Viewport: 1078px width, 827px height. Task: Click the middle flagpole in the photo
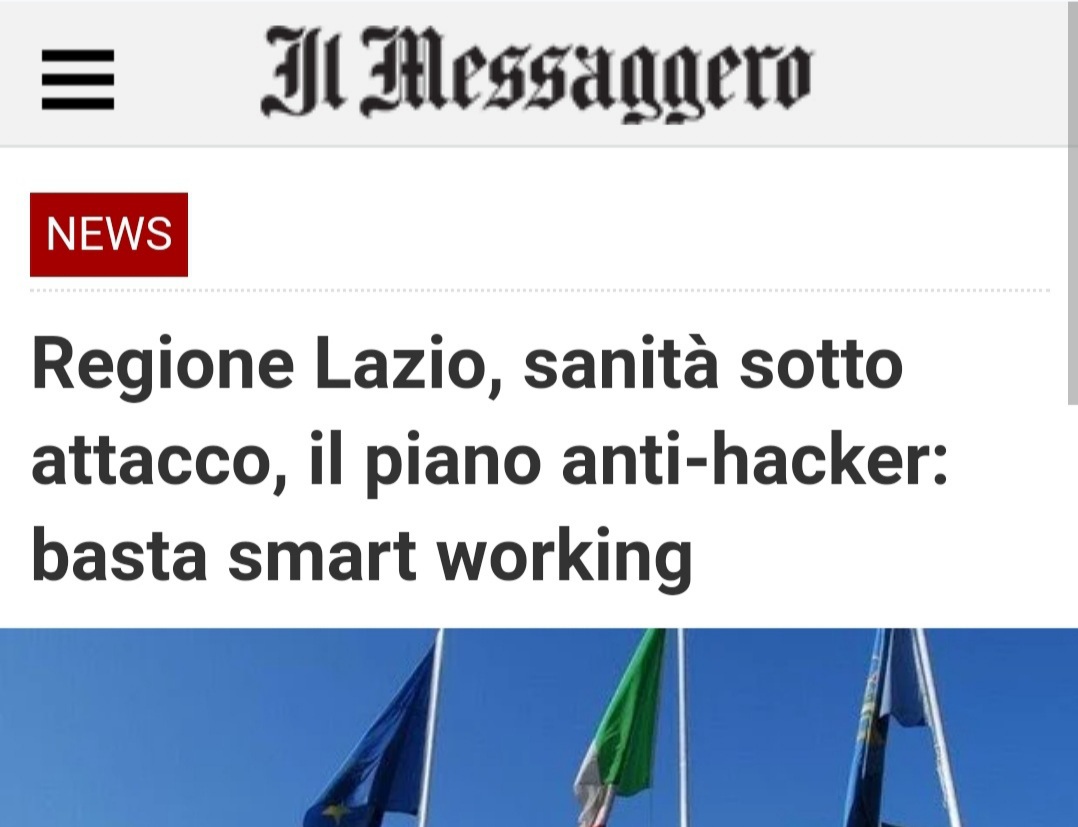point(681,727)
